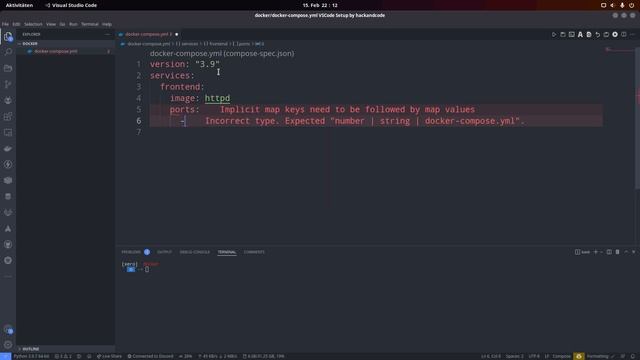The image size is (640, 360).
Task: Click the undo arrow icon in editor toolbar
Action: (x=598, y=35)
